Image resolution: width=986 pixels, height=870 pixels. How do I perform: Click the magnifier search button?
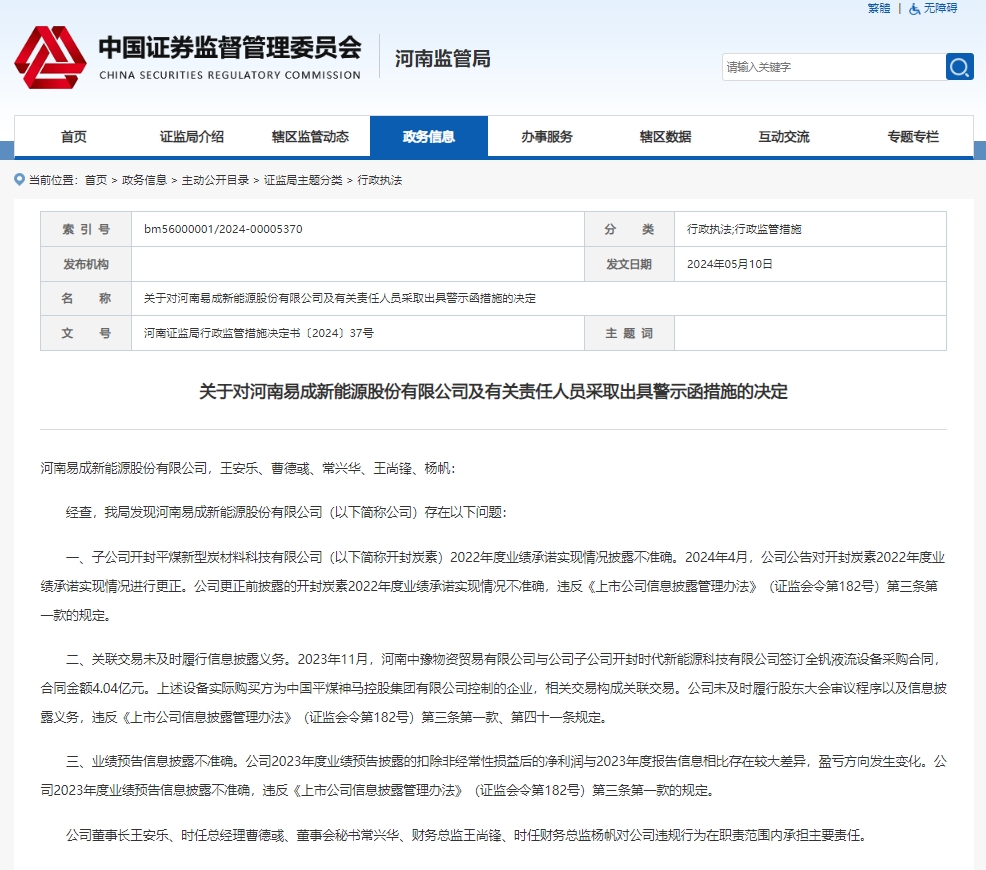tap(959, 67)
